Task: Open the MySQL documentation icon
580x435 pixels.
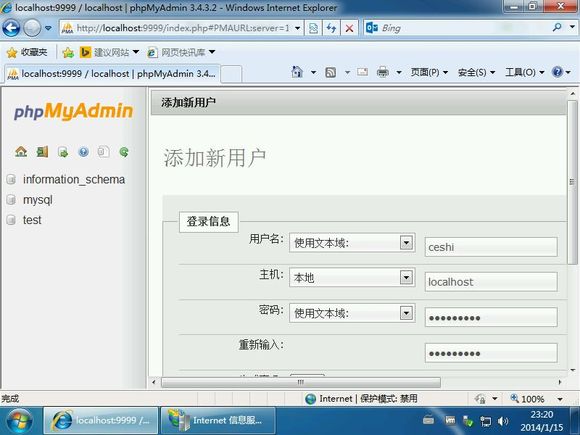Action: tap(104, 152)
